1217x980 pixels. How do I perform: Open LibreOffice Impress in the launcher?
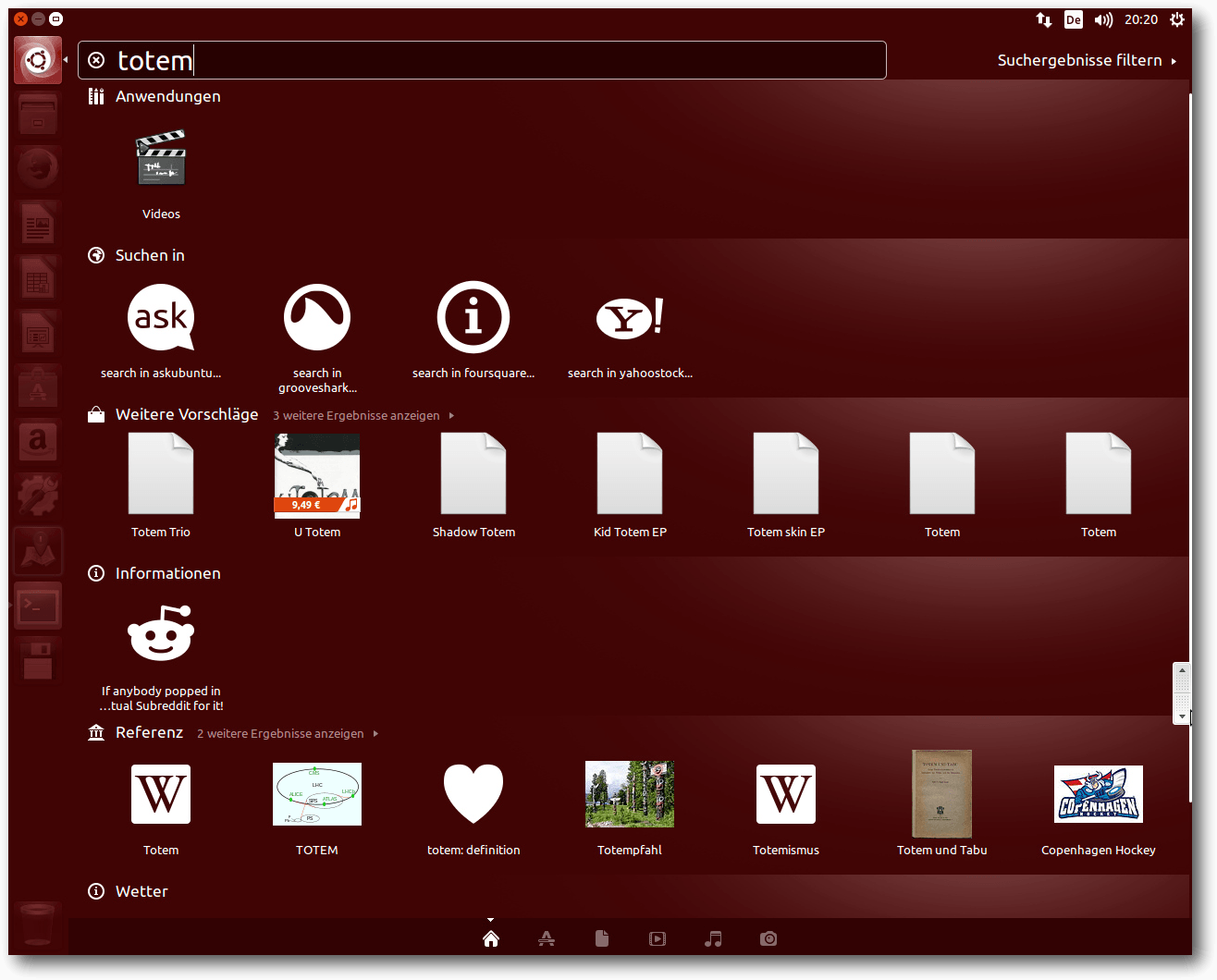pos(38,332)
